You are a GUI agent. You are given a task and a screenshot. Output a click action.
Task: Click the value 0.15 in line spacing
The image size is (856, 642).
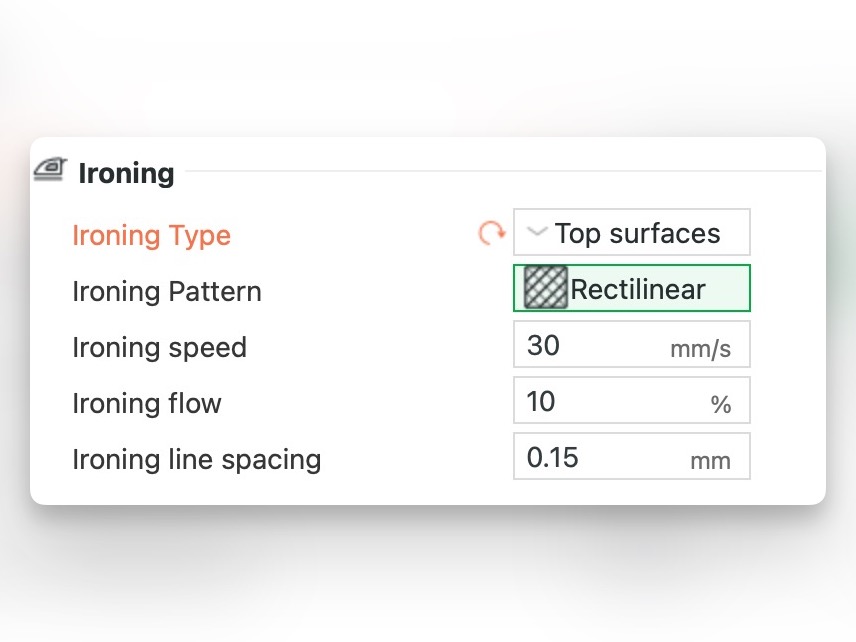[553, 457]
